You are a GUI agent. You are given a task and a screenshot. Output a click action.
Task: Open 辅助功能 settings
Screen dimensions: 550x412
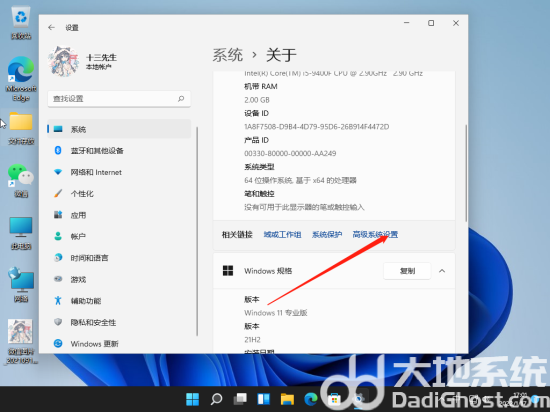(x=119, y=301)
